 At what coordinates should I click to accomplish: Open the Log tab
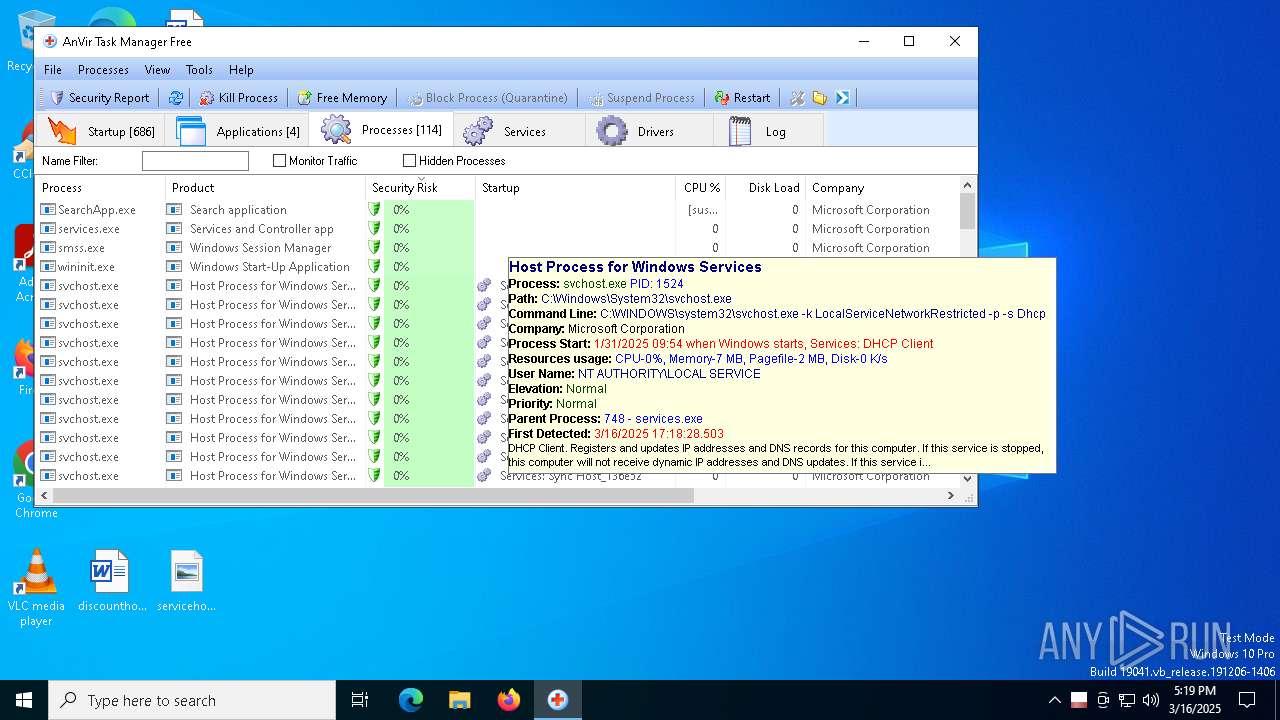click(768, 131)
